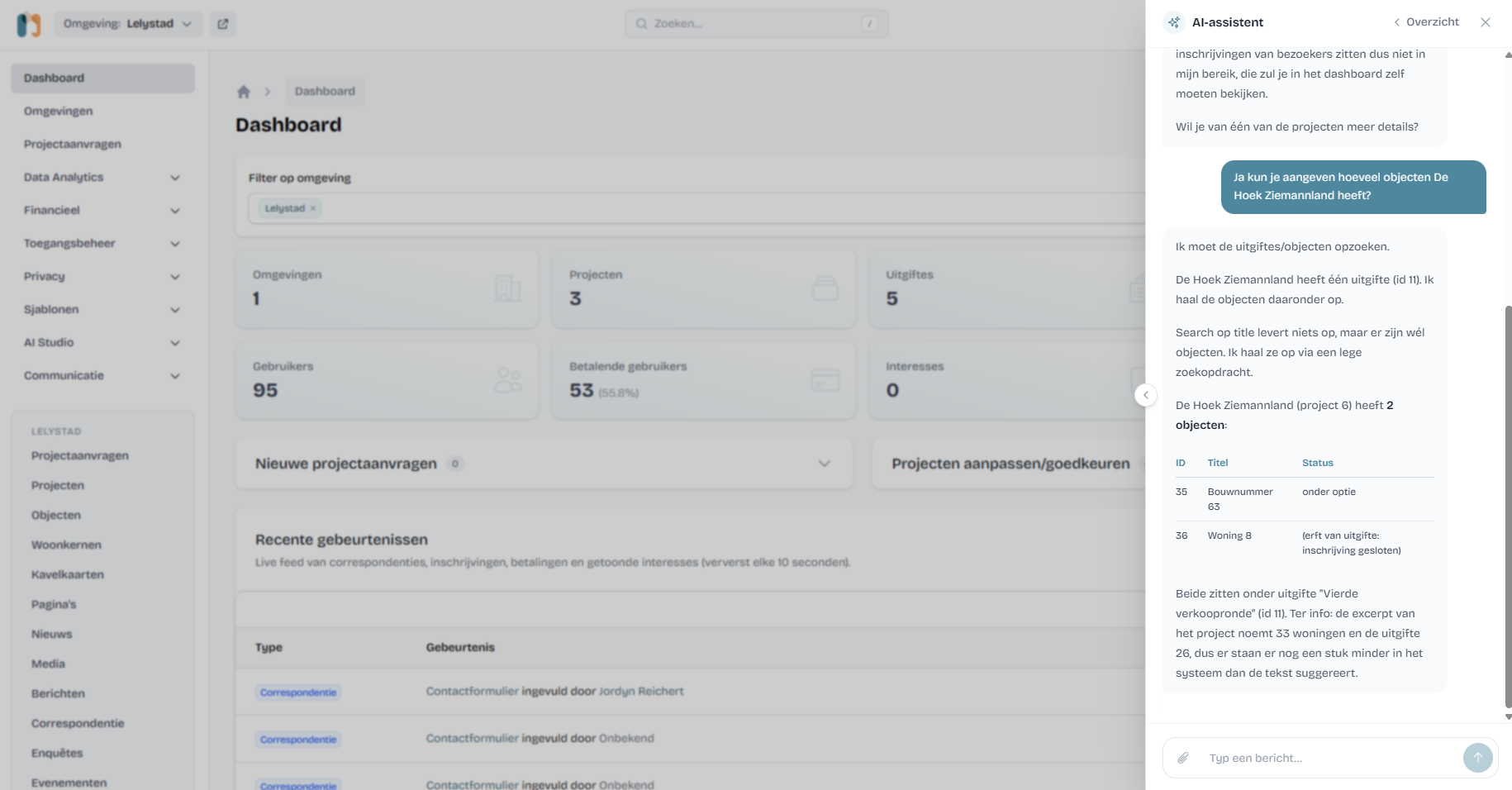Screen dimensions: 1512x790
Task: Open Media under Lelystad
Action: coord(48,664)
